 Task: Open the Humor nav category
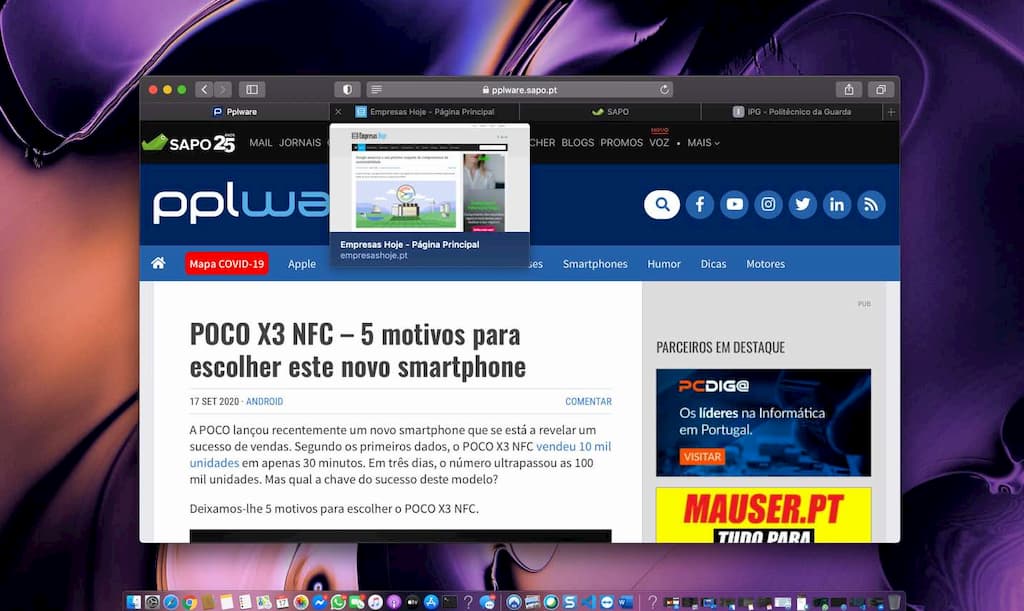[x=664, y=264]
